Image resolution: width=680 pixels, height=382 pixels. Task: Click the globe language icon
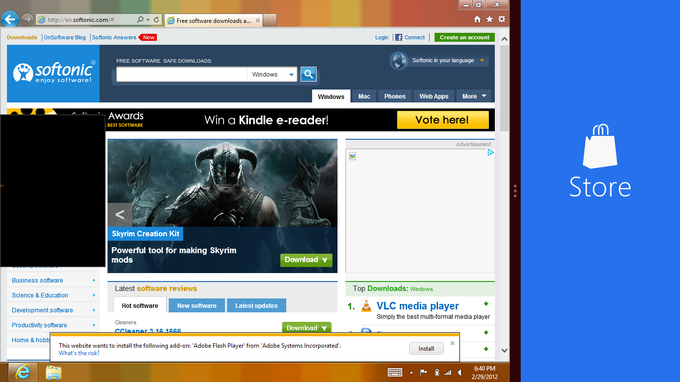click(x=398, y=61)
